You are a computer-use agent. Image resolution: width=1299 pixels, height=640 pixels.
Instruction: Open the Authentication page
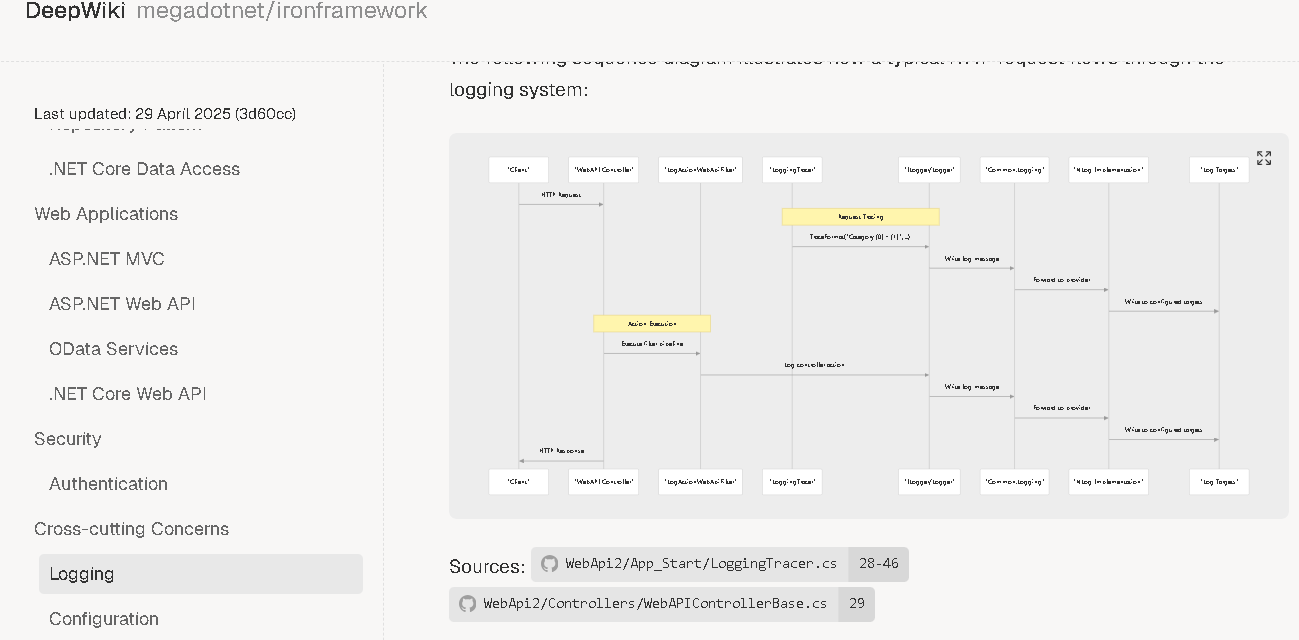(108, 484)
